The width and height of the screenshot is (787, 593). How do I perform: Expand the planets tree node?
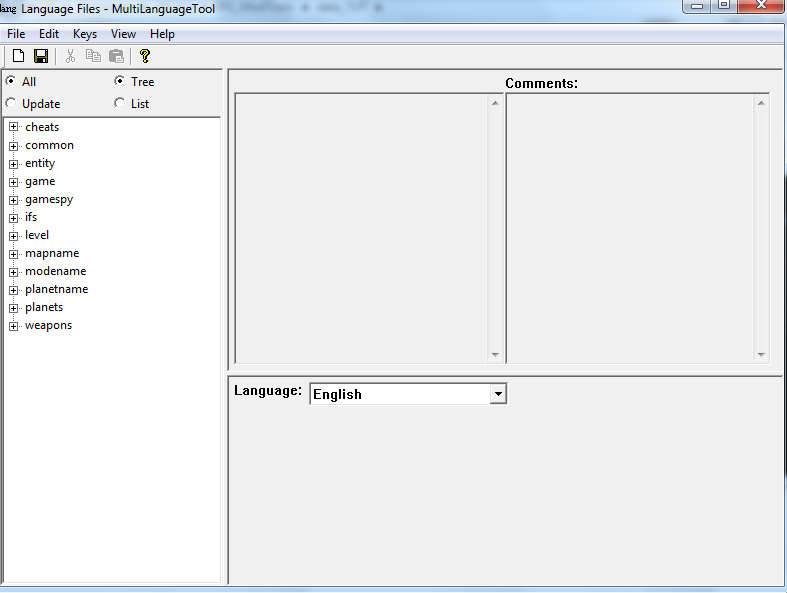click(14, 308)
